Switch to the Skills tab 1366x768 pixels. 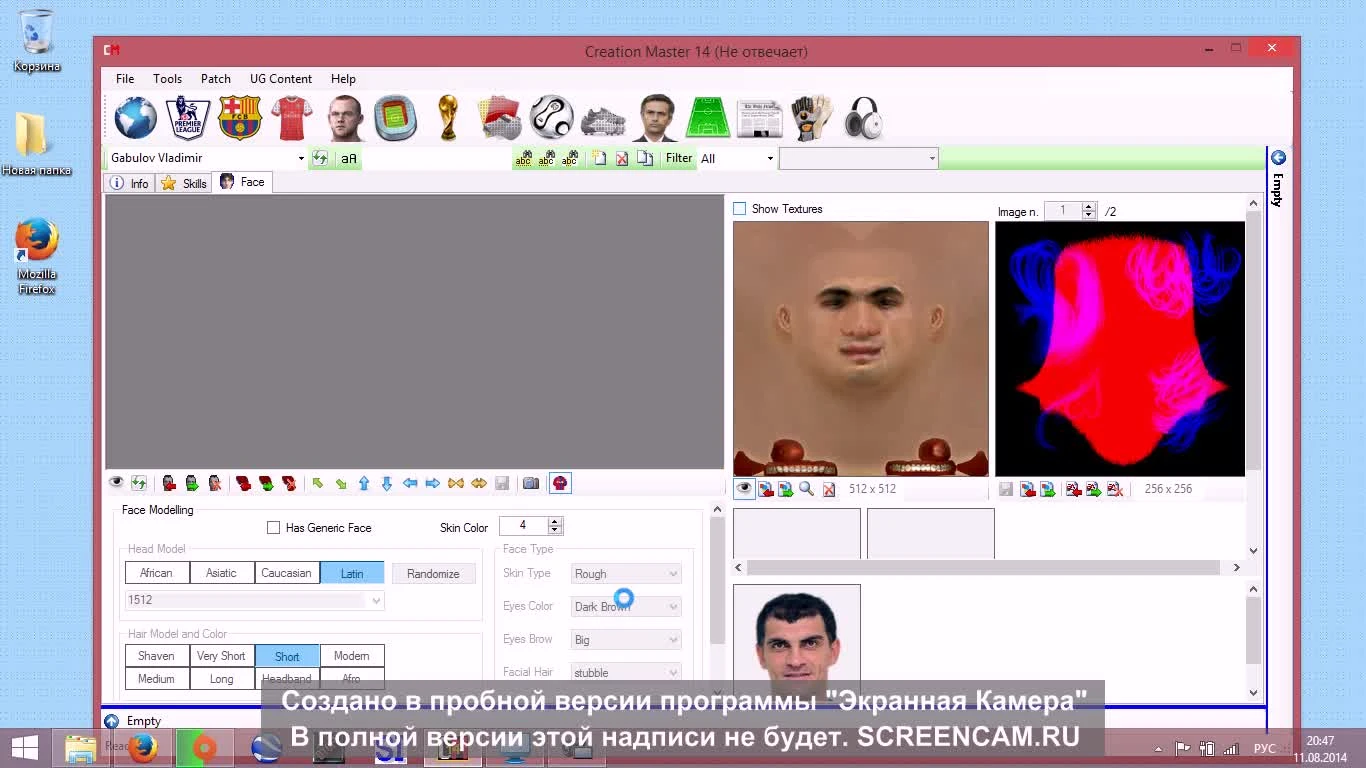pos(183,182)
